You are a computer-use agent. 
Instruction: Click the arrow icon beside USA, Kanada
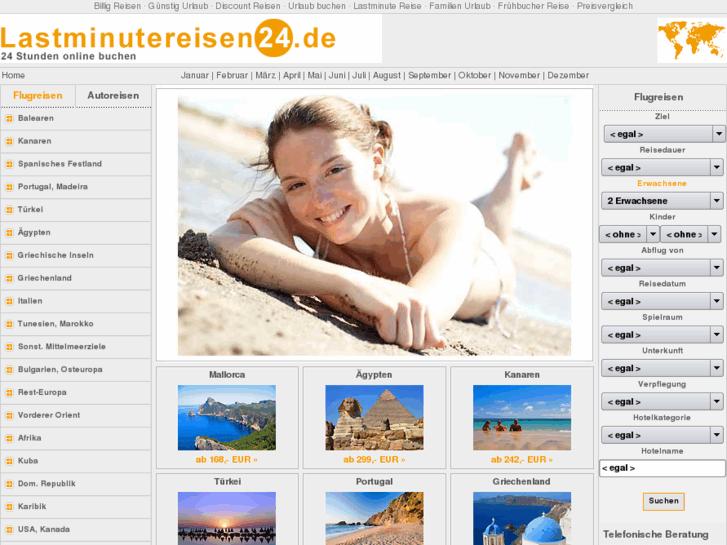click(9, 530)
